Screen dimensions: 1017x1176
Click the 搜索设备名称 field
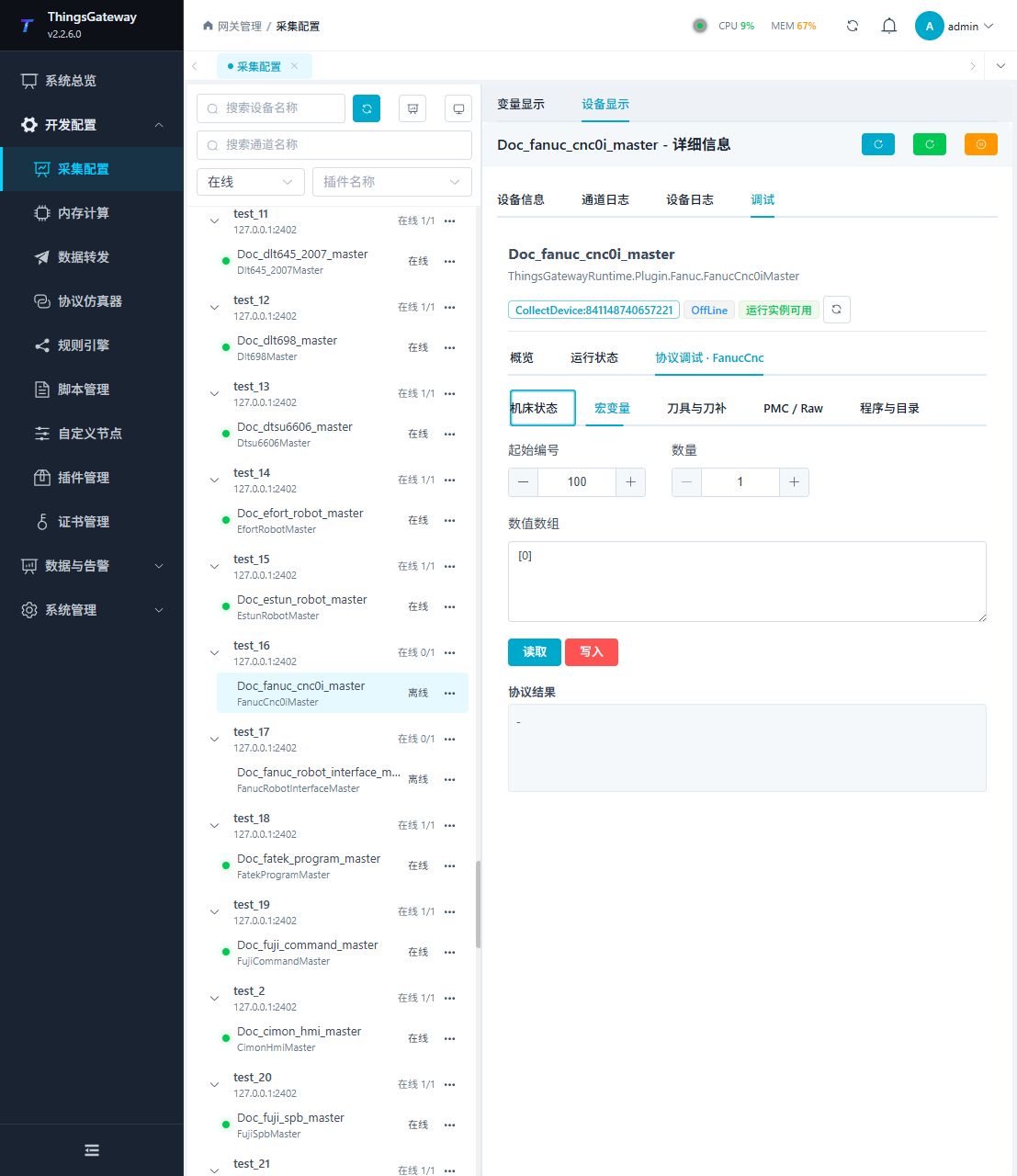pyautogui.click(x=271, y=108)
